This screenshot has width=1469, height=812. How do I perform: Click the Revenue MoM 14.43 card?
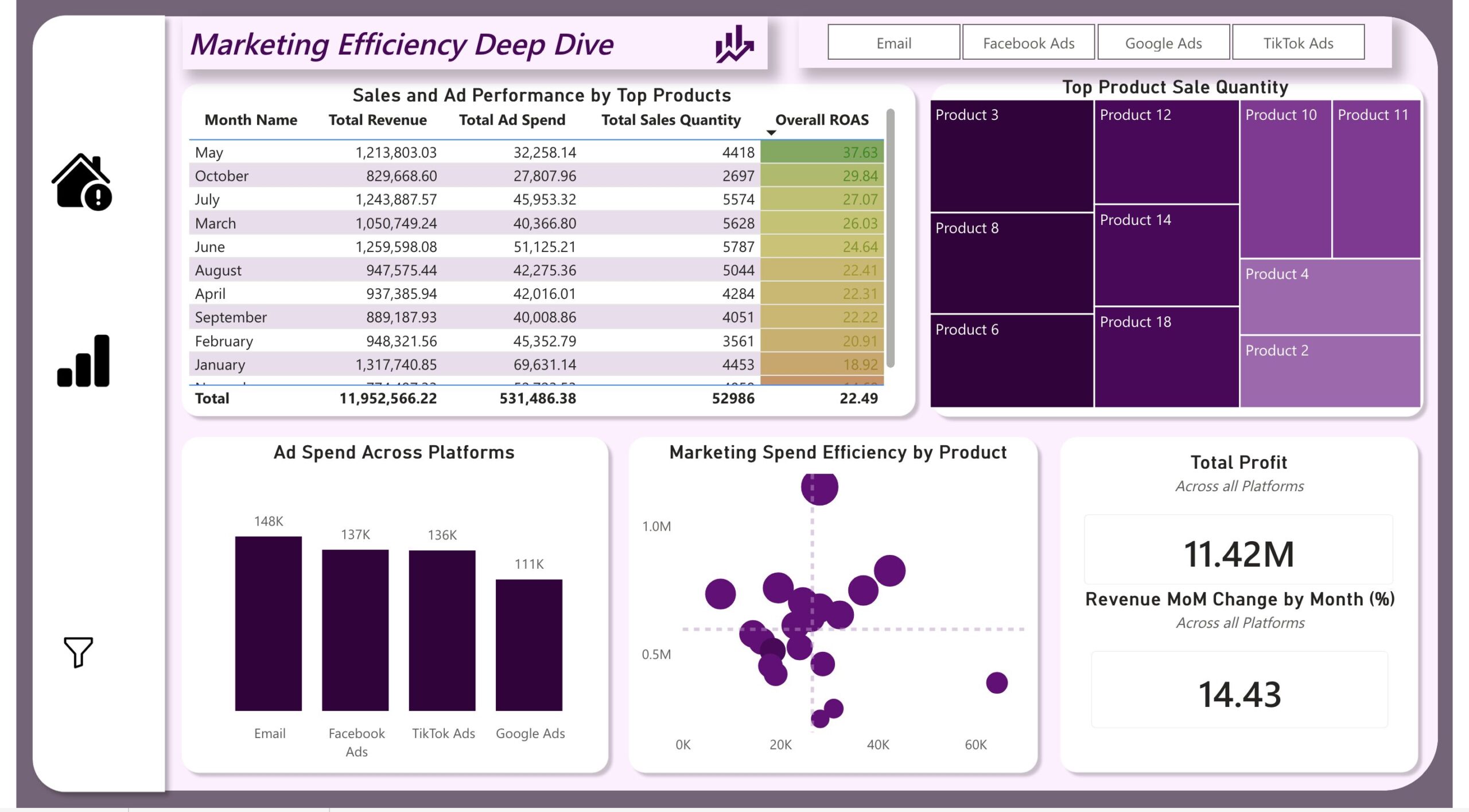(x=1239, y=689)
